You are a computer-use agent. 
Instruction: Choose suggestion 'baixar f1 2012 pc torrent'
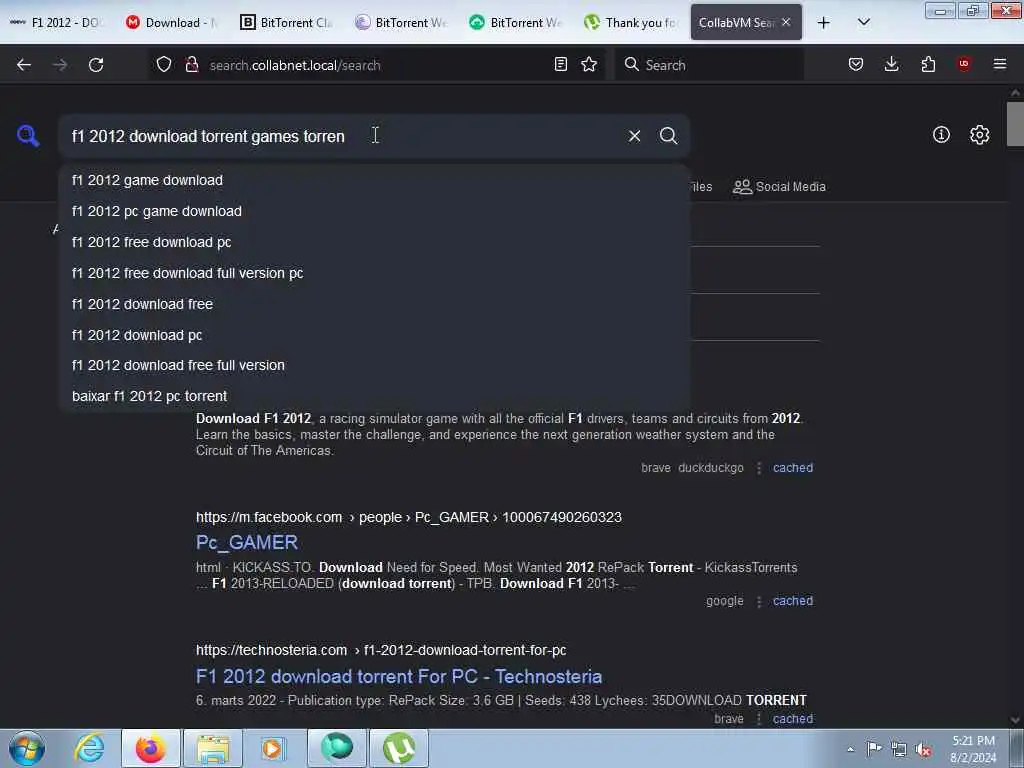click(x=374, y=396)
